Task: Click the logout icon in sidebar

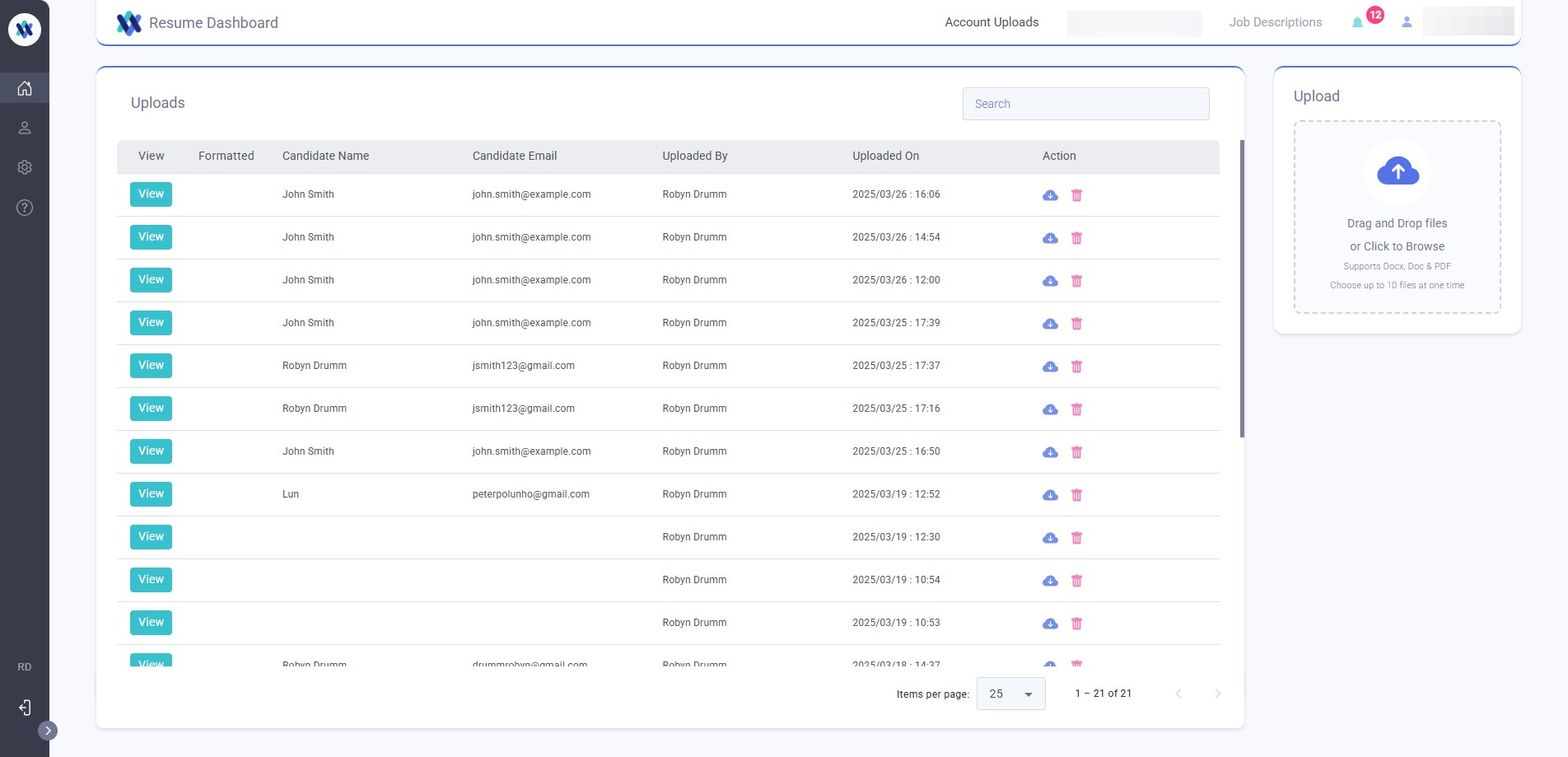Action: (25, 708)
